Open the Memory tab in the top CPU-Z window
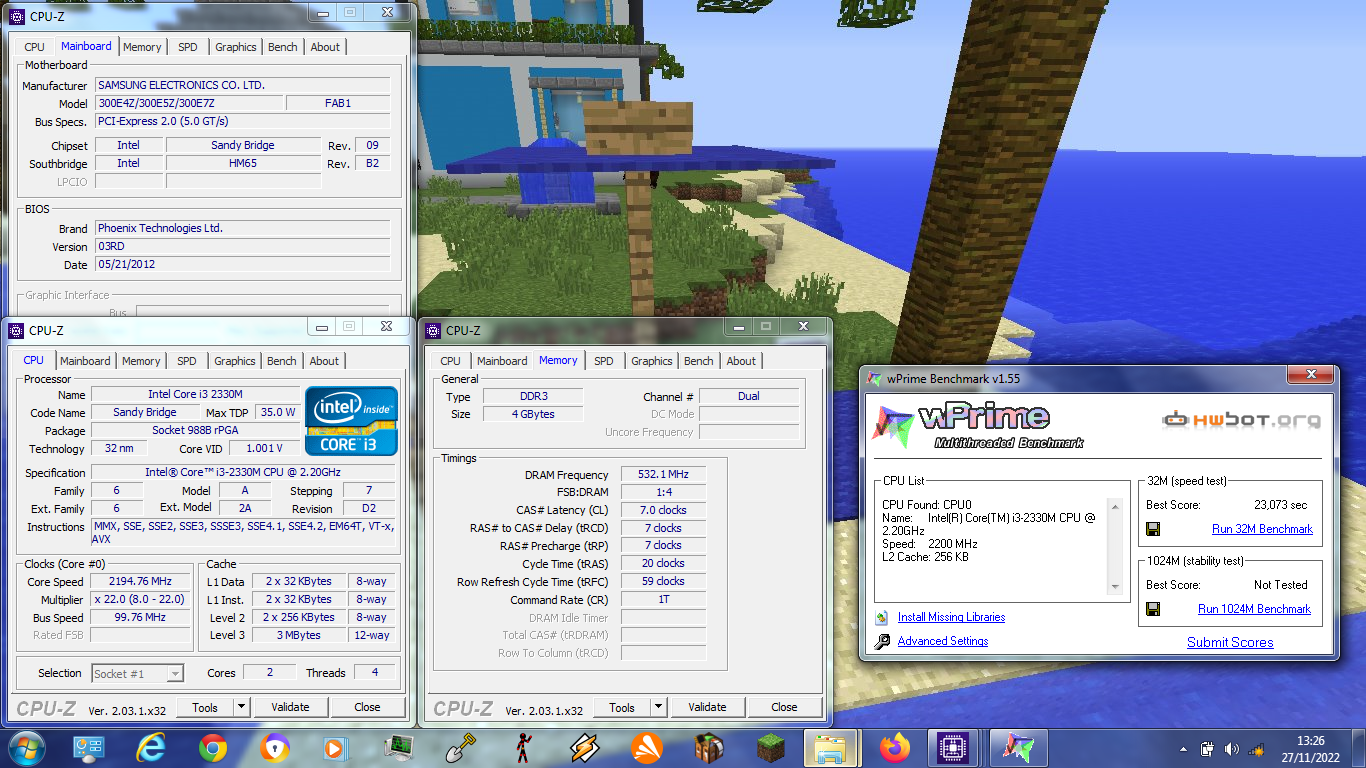 tap(143, 47)
